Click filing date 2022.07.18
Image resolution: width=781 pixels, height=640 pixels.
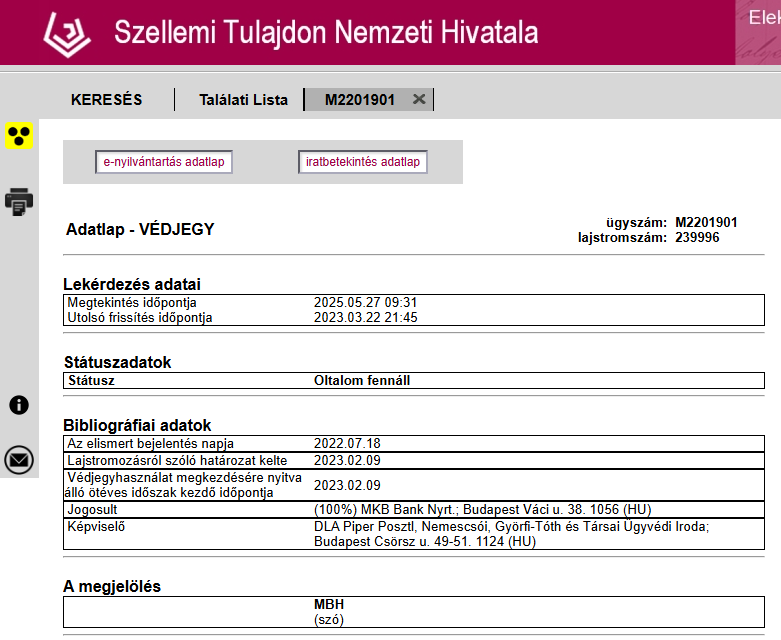(347, 443)
